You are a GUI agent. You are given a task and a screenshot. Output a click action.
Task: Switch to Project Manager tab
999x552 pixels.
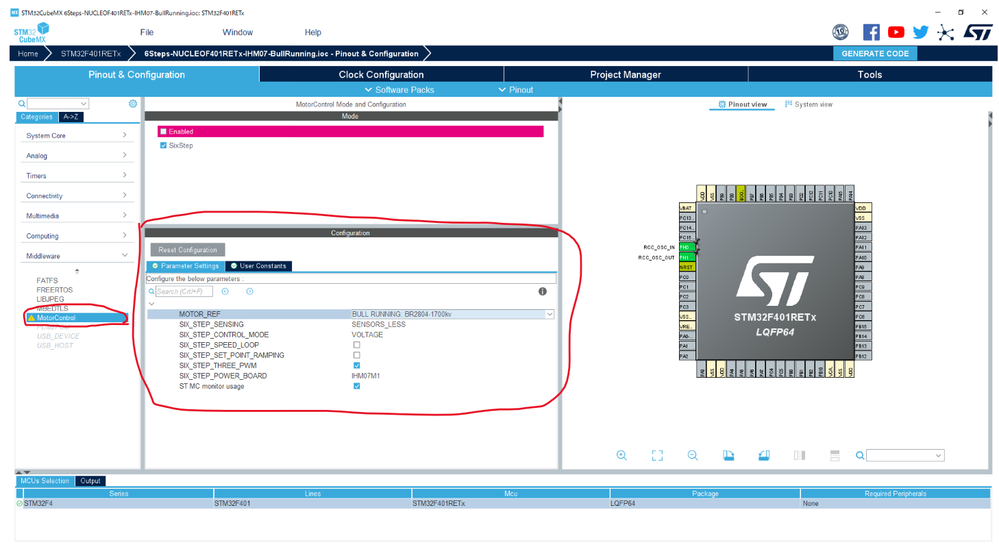point(625,75)
